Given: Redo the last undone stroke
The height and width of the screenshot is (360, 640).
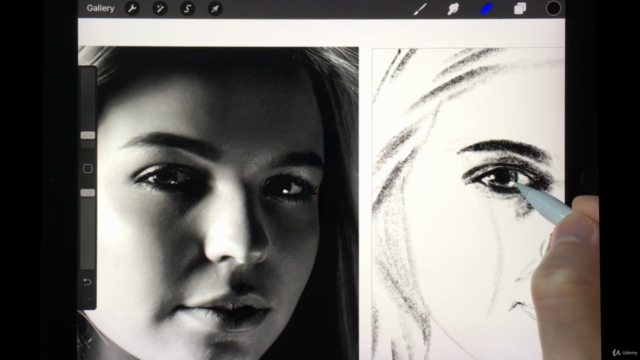Looking at the screenshot, I should coord(87,301).
